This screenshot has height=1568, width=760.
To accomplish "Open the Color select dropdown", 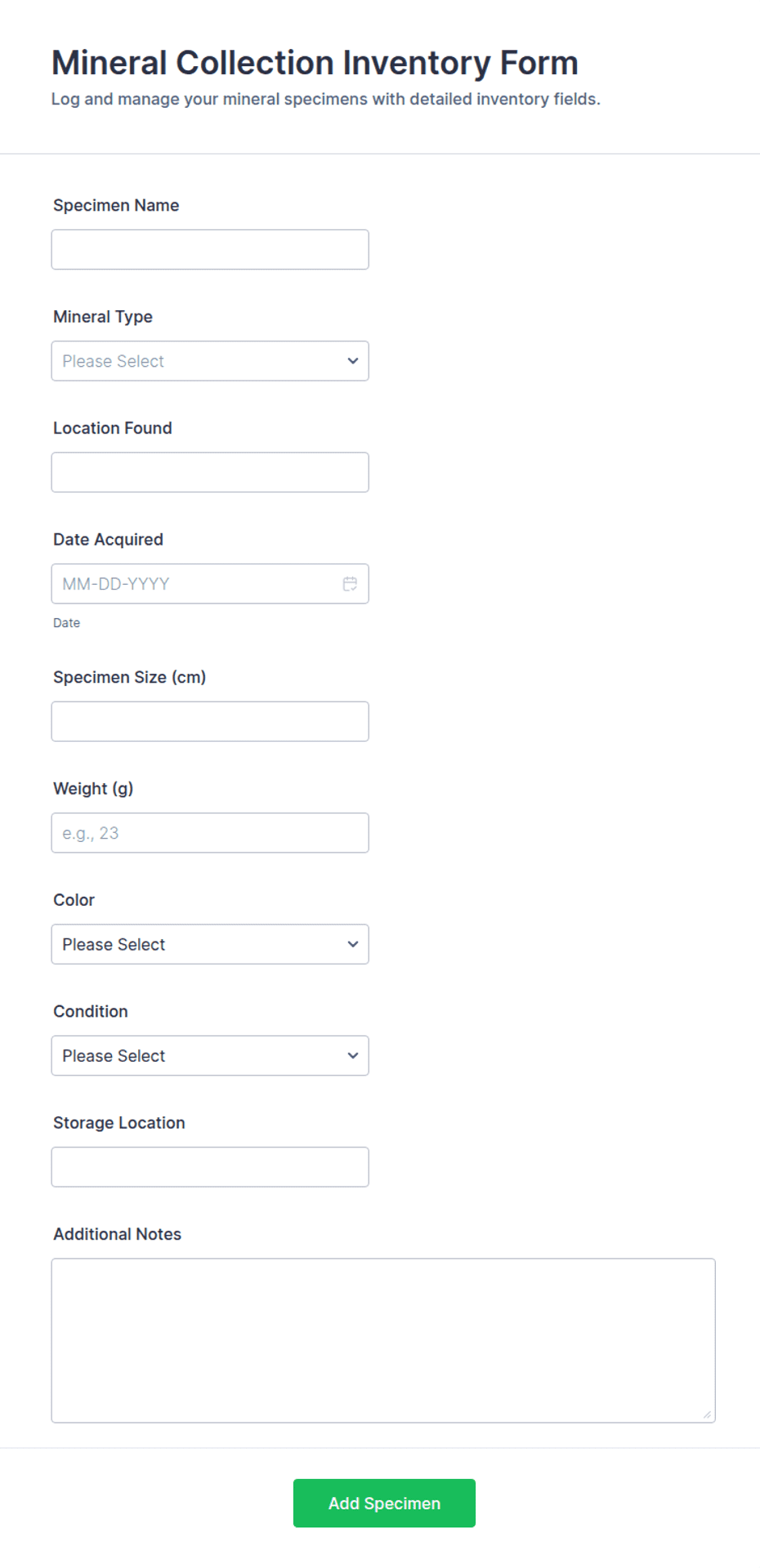I will [210, 944].
